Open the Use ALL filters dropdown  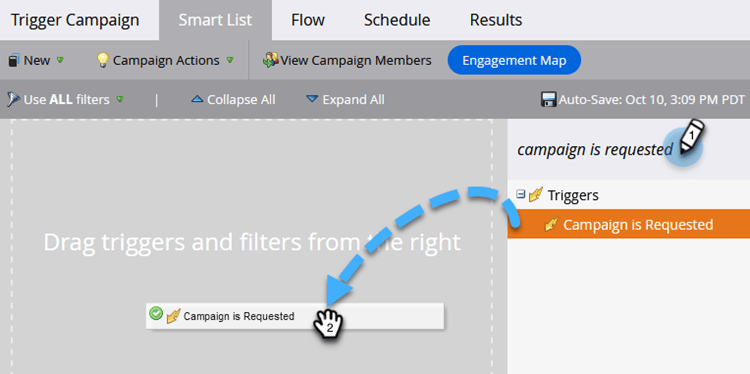click(120, 99)
